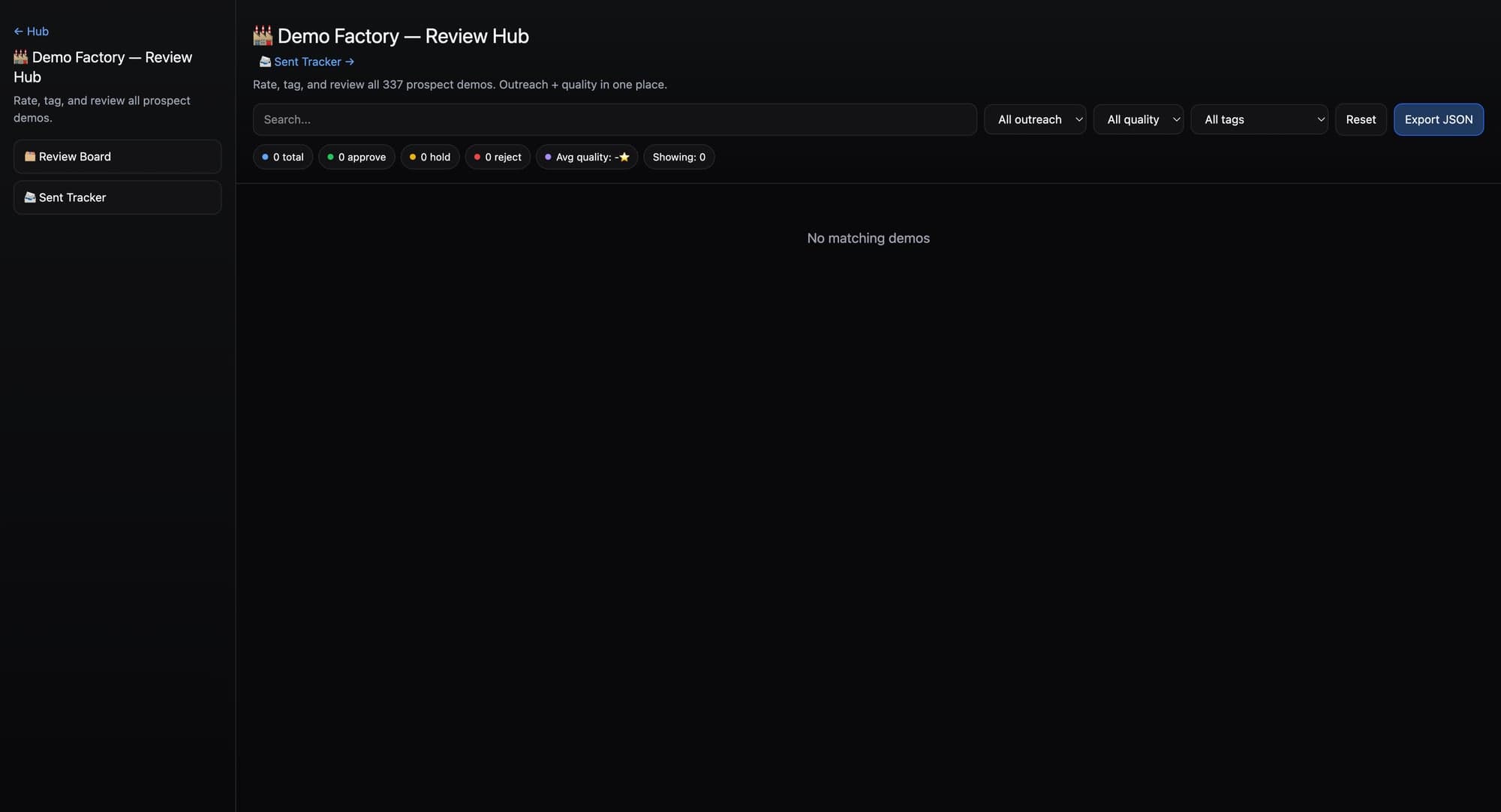Select the yellow 0 hold chip
The width and height of the screenshot is (1501, 812).
pos(429,157)
